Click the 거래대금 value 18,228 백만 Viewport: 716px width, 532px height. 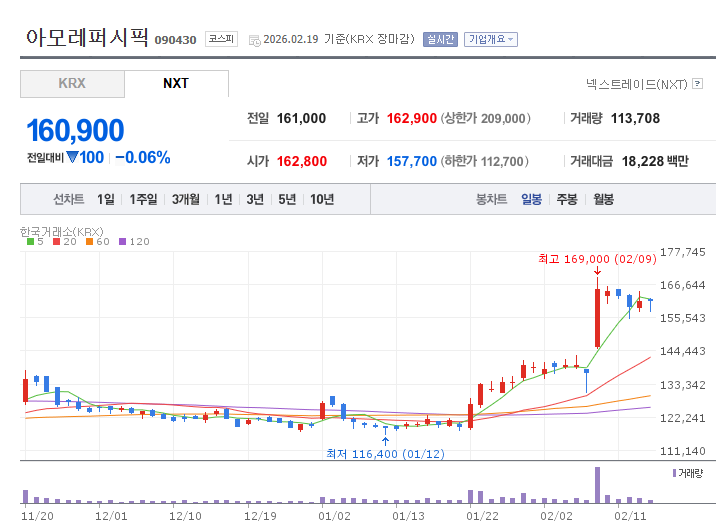click(655, 161)
